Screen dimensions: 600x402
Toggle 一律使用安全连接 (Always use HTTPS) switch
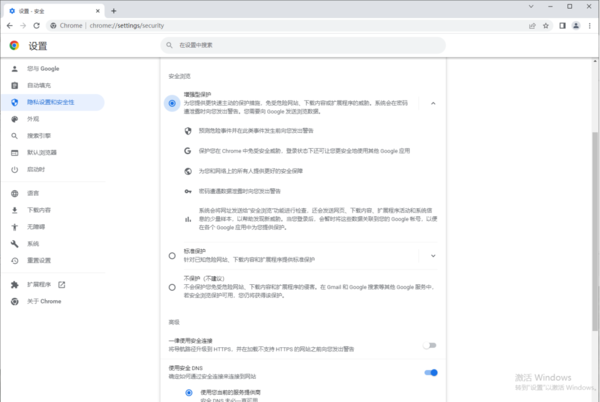pyautogui.click(x=430, y=344)
